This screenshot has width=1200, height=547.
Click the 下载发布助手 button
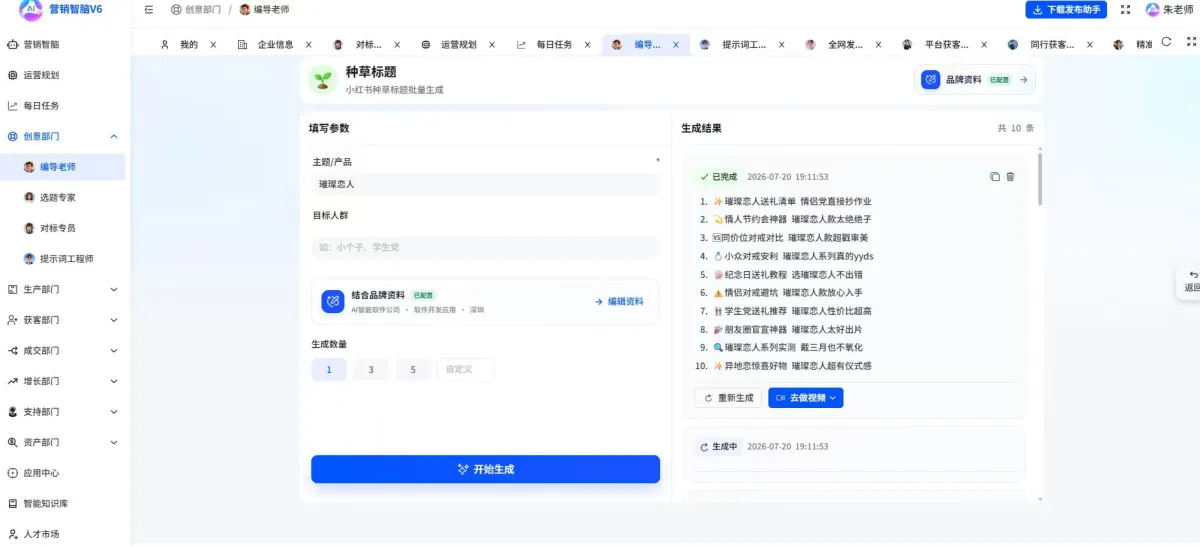point(1066,9)
